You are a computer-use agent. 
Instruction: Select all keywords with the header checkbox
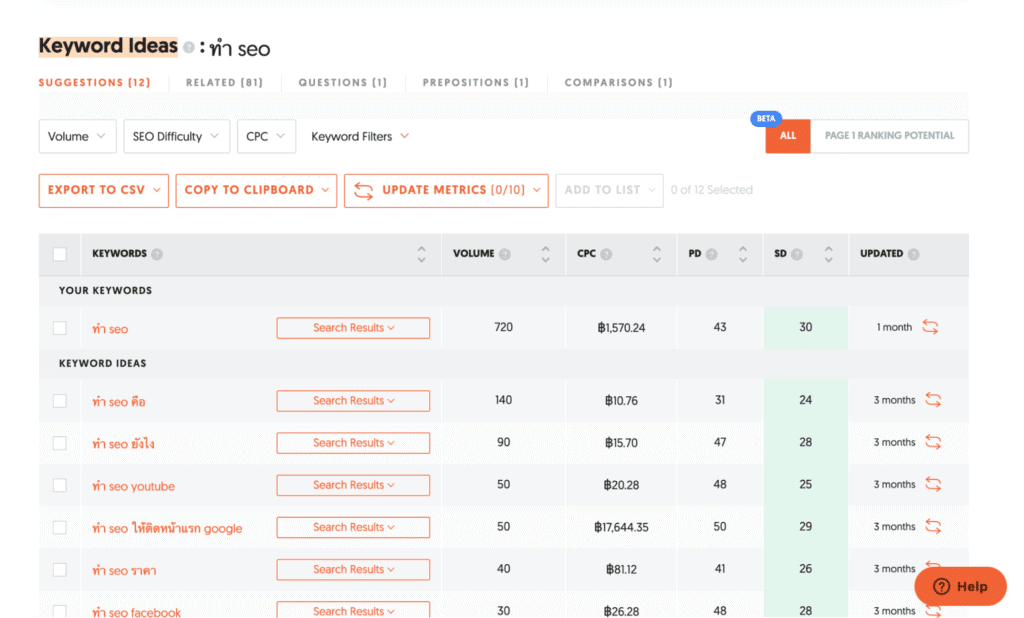coord(60,254)
